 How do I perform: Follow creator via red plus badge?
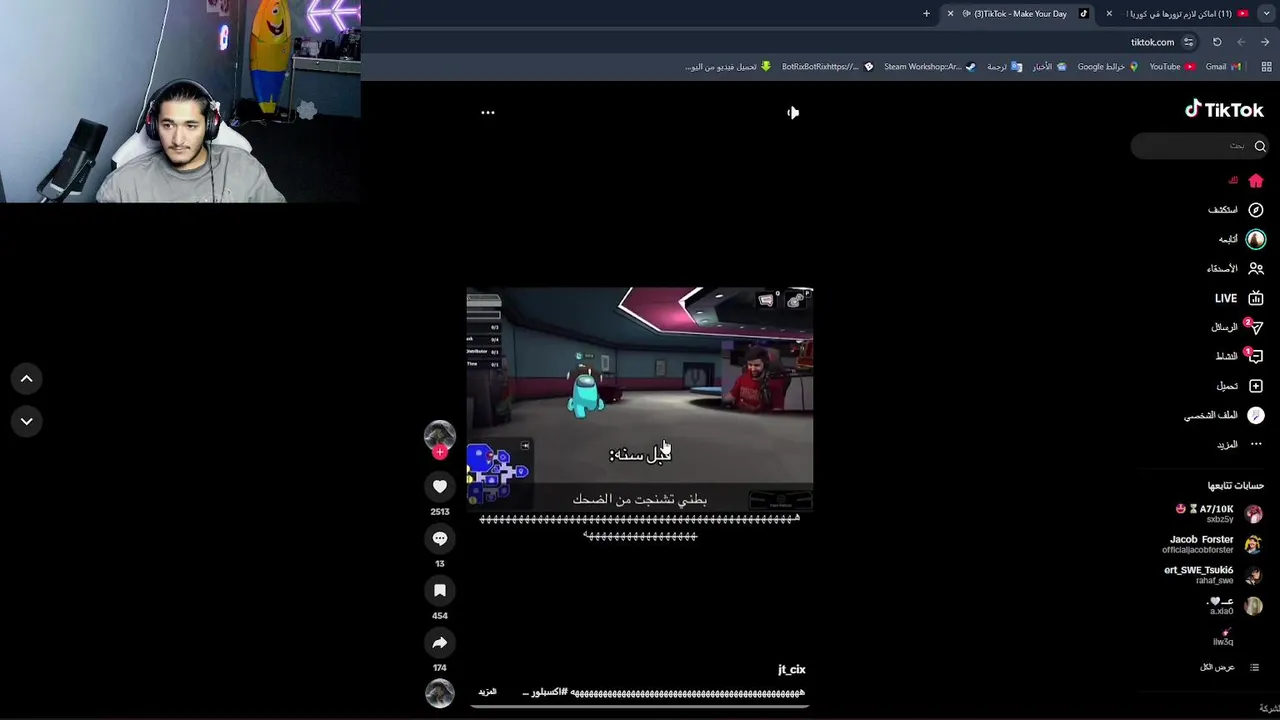tap(439, 452)
